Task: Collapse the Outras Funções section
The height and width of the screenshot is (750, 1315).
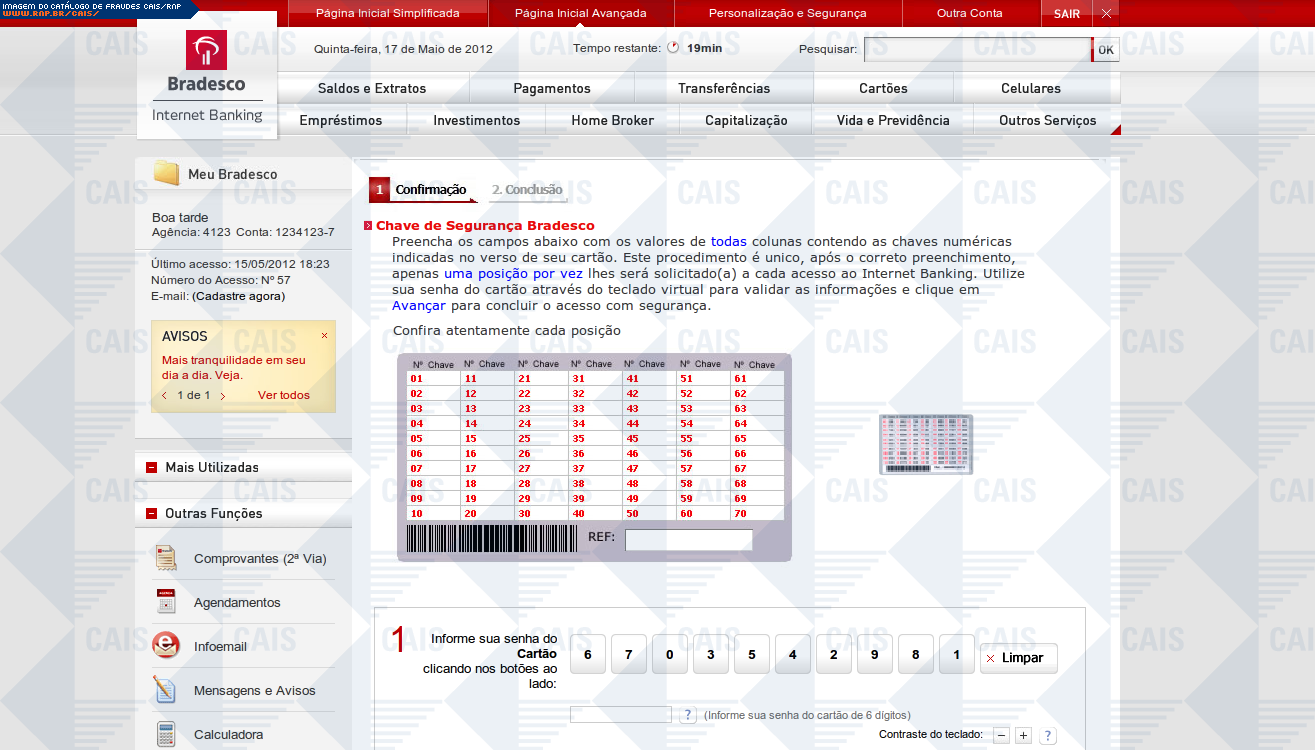Action: 151,514
